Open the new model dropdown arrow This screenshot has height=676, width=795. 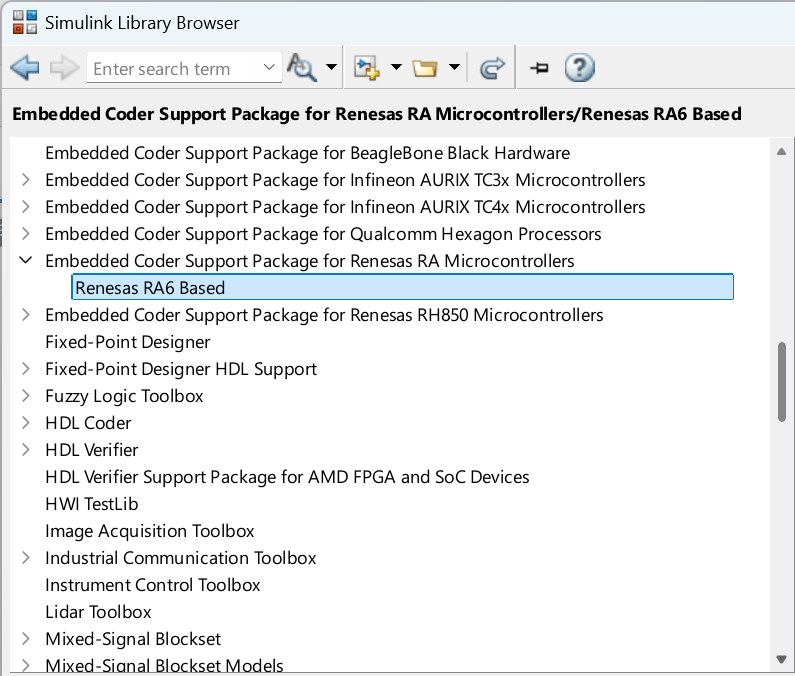(x=396, y=68)
